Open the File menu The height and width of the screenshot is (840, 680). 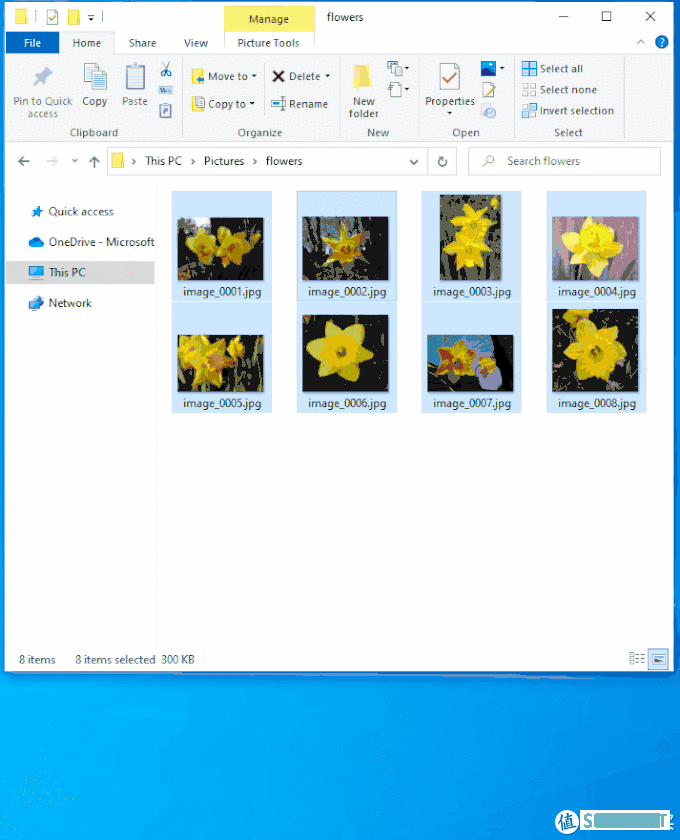32,43
